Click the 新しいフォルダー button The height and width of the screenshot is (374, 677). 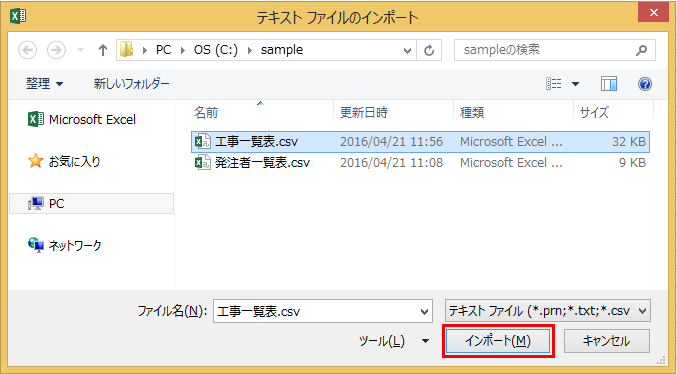(x=132, y=83)
